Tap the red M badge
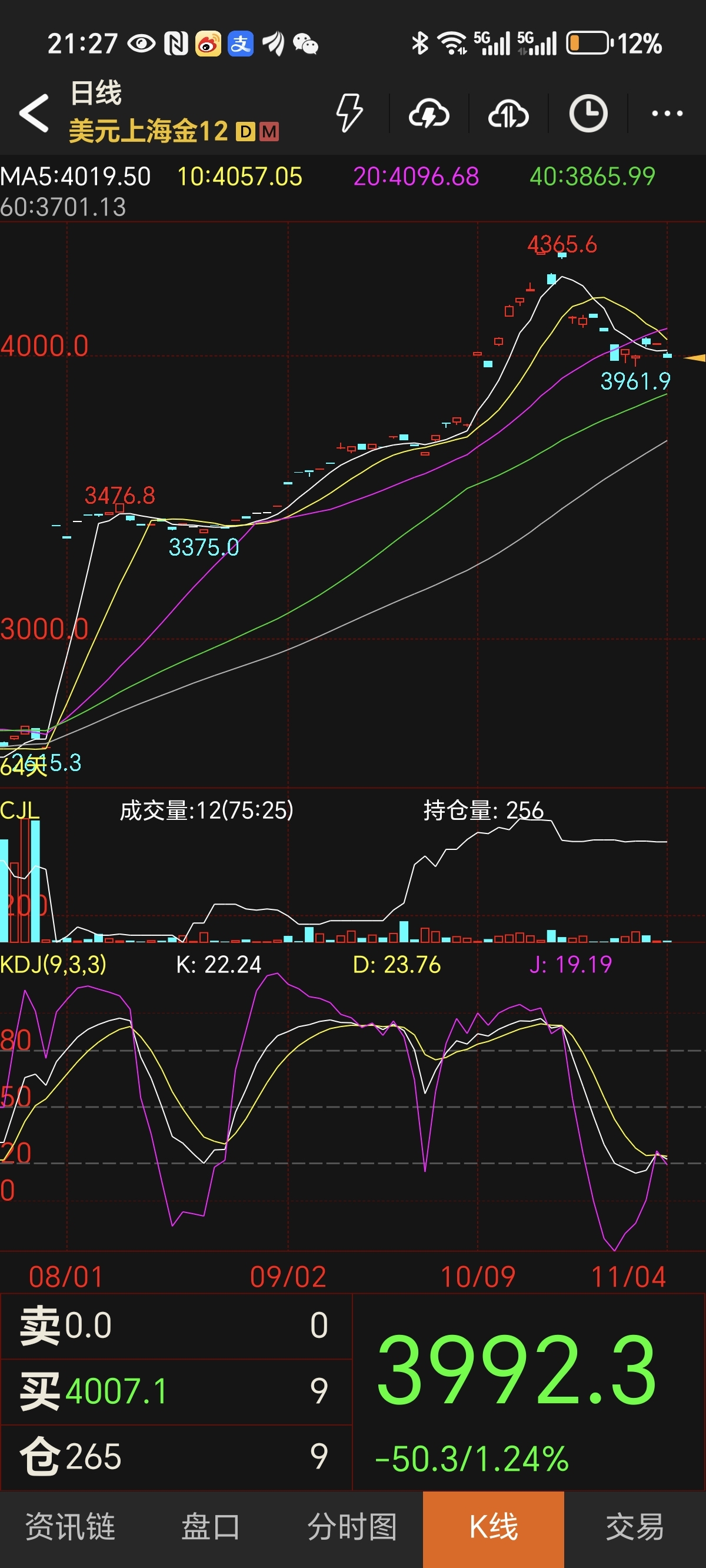The height and width of the screenshot is (1568, 706). tap(269, 131)
